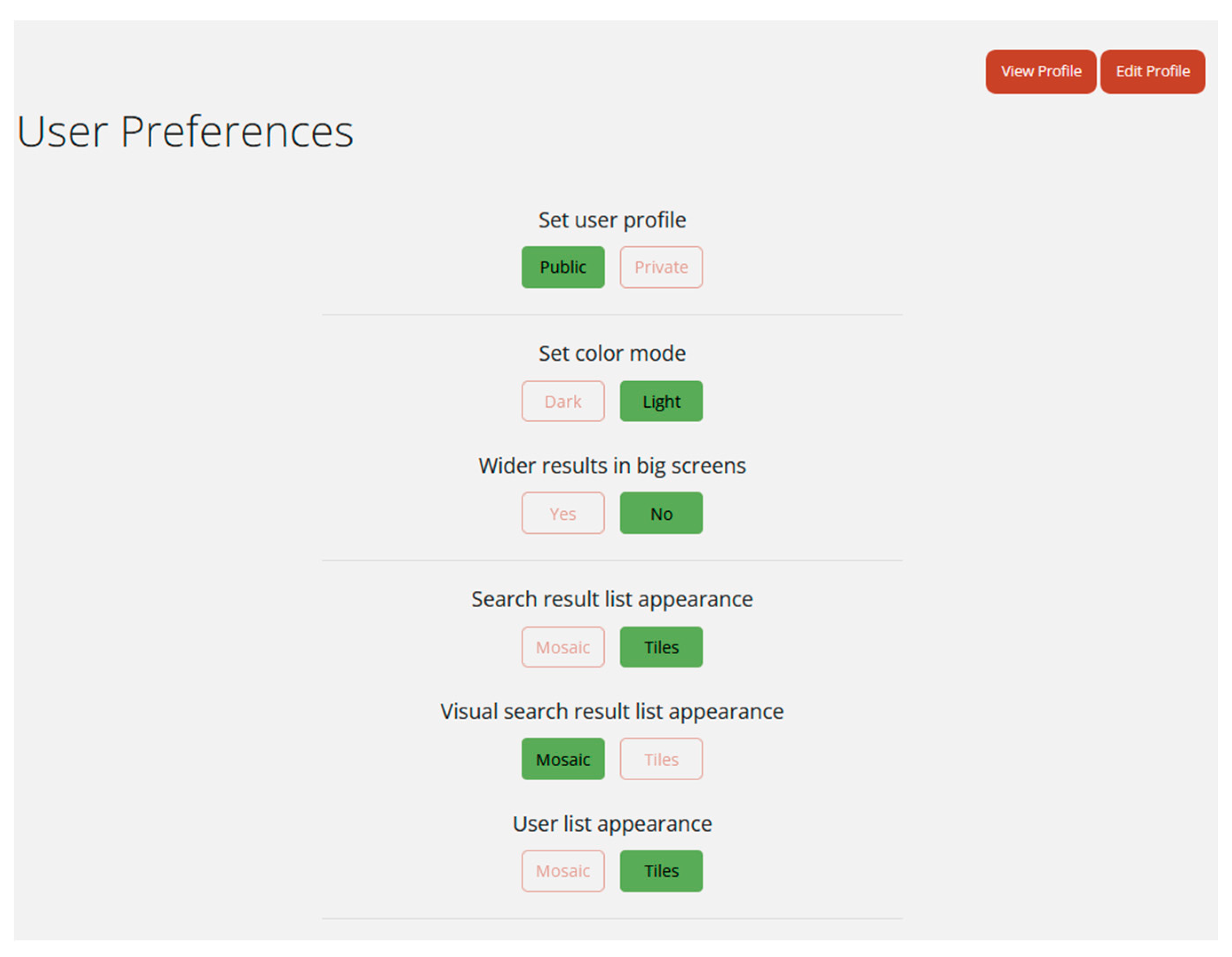Click the "Set user profile" label
1232x957 pixels.
pos(612,220)
